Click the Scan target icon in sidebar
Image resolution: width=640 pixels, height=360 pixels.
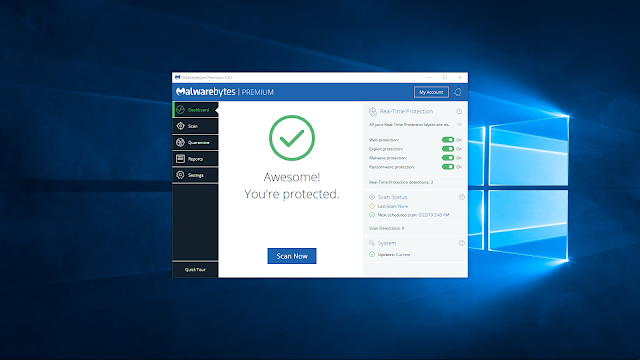[x=180, y=126]
